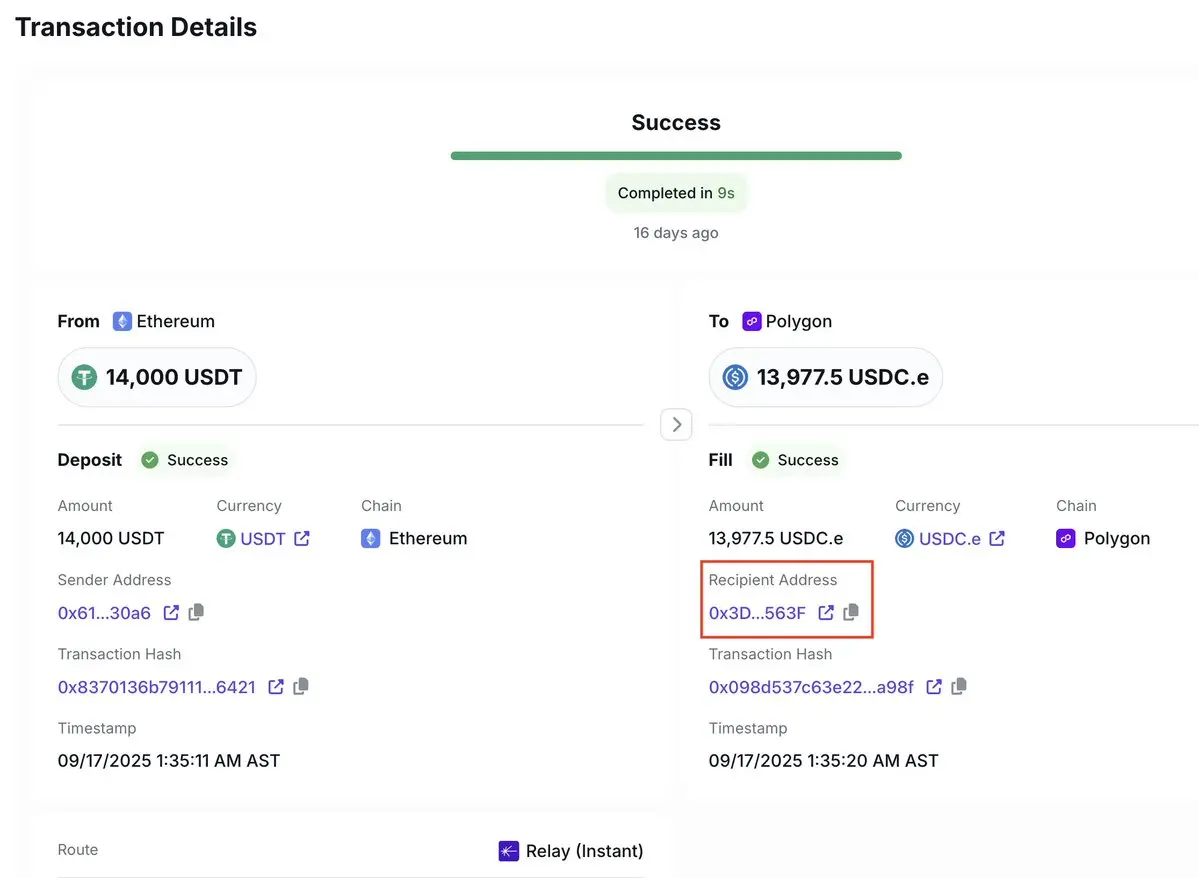Copy the fill transaction hash

point(959,686)
